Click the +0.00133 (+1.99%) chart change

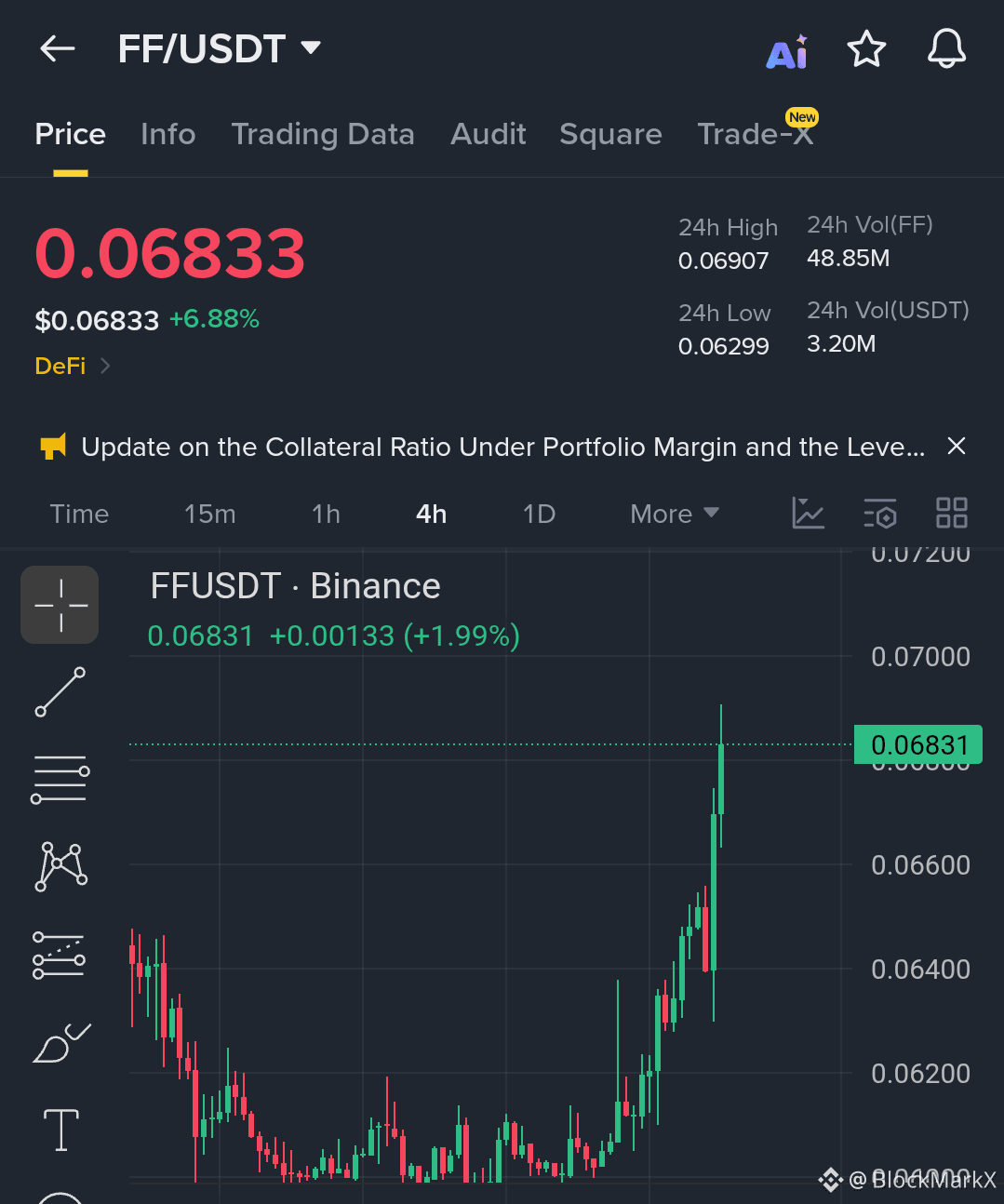395,635
